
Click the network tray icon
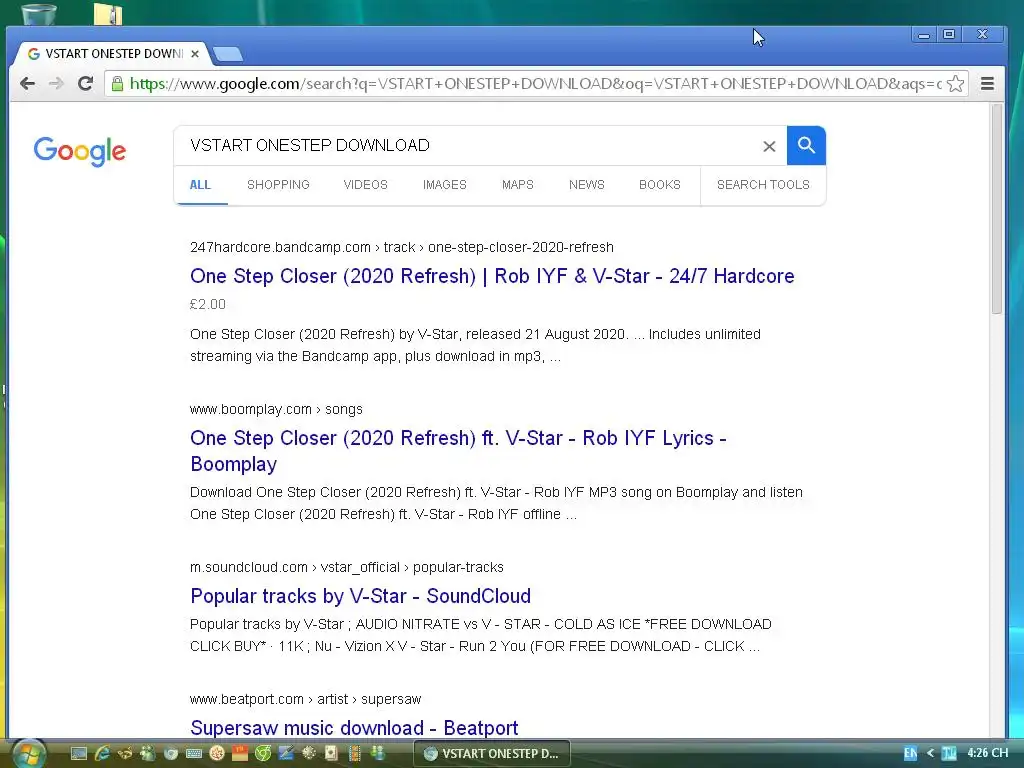tap(949, 753)
